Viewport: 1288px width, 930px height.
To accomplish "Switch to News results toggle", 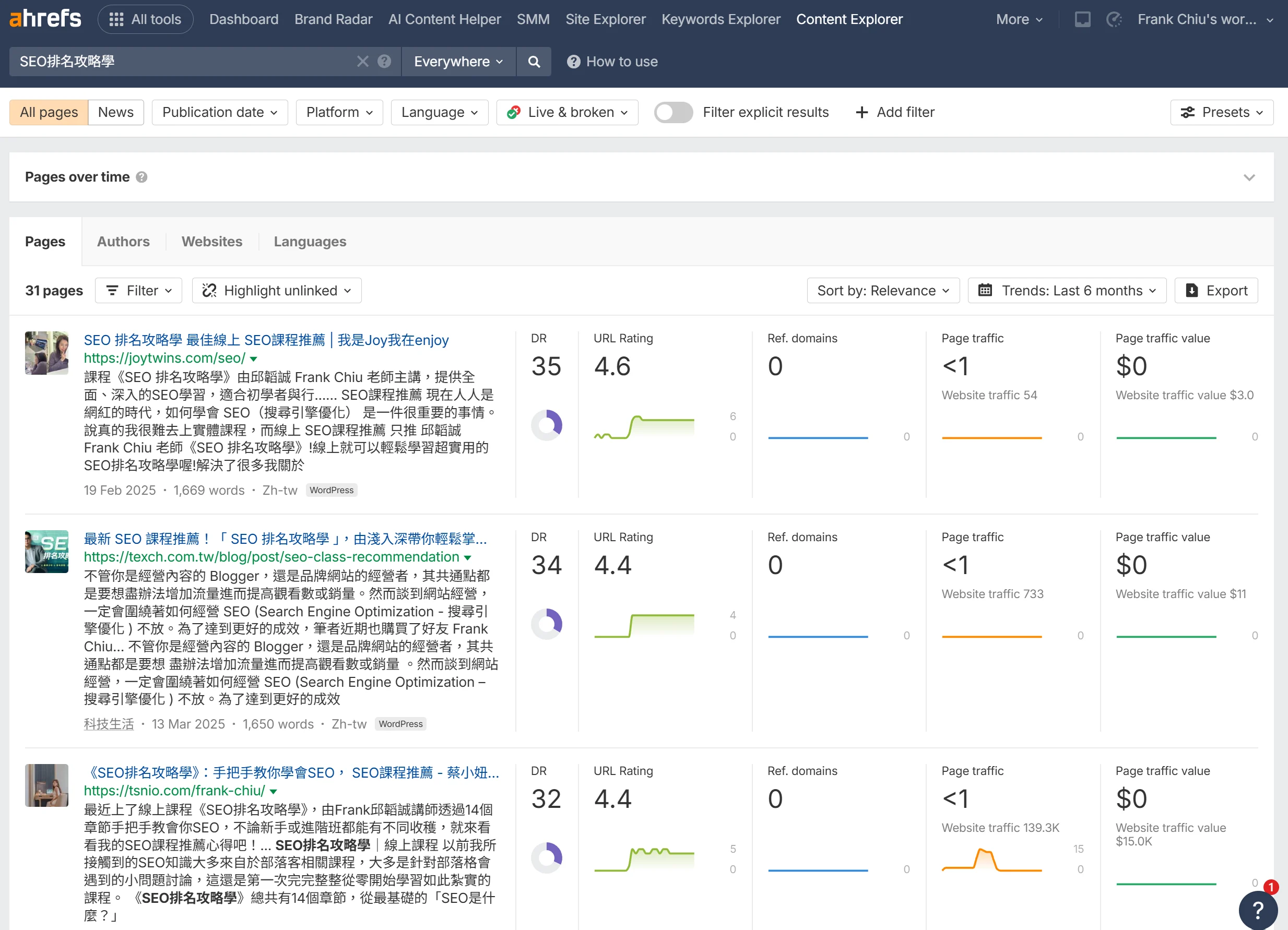I will click(115, 112).
